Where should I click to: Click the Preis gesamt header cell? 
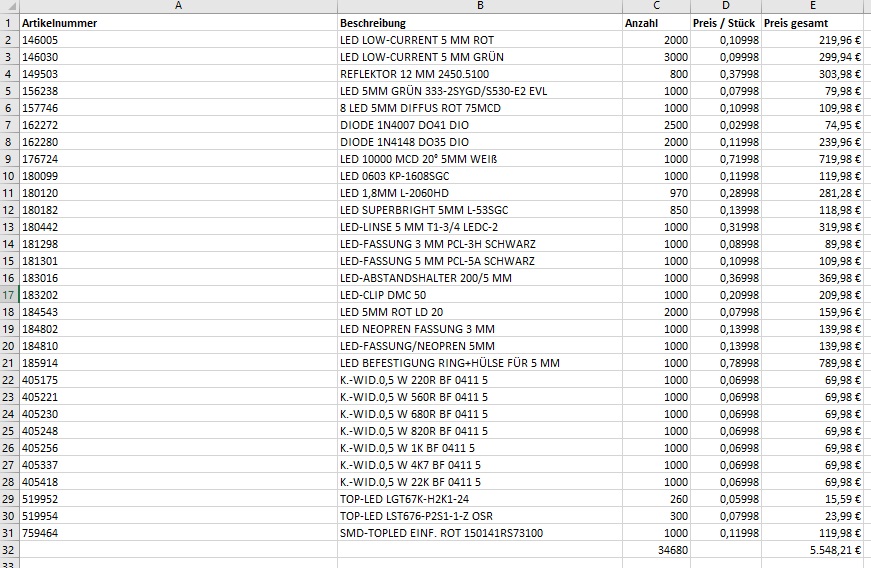(x=812, y=23)
